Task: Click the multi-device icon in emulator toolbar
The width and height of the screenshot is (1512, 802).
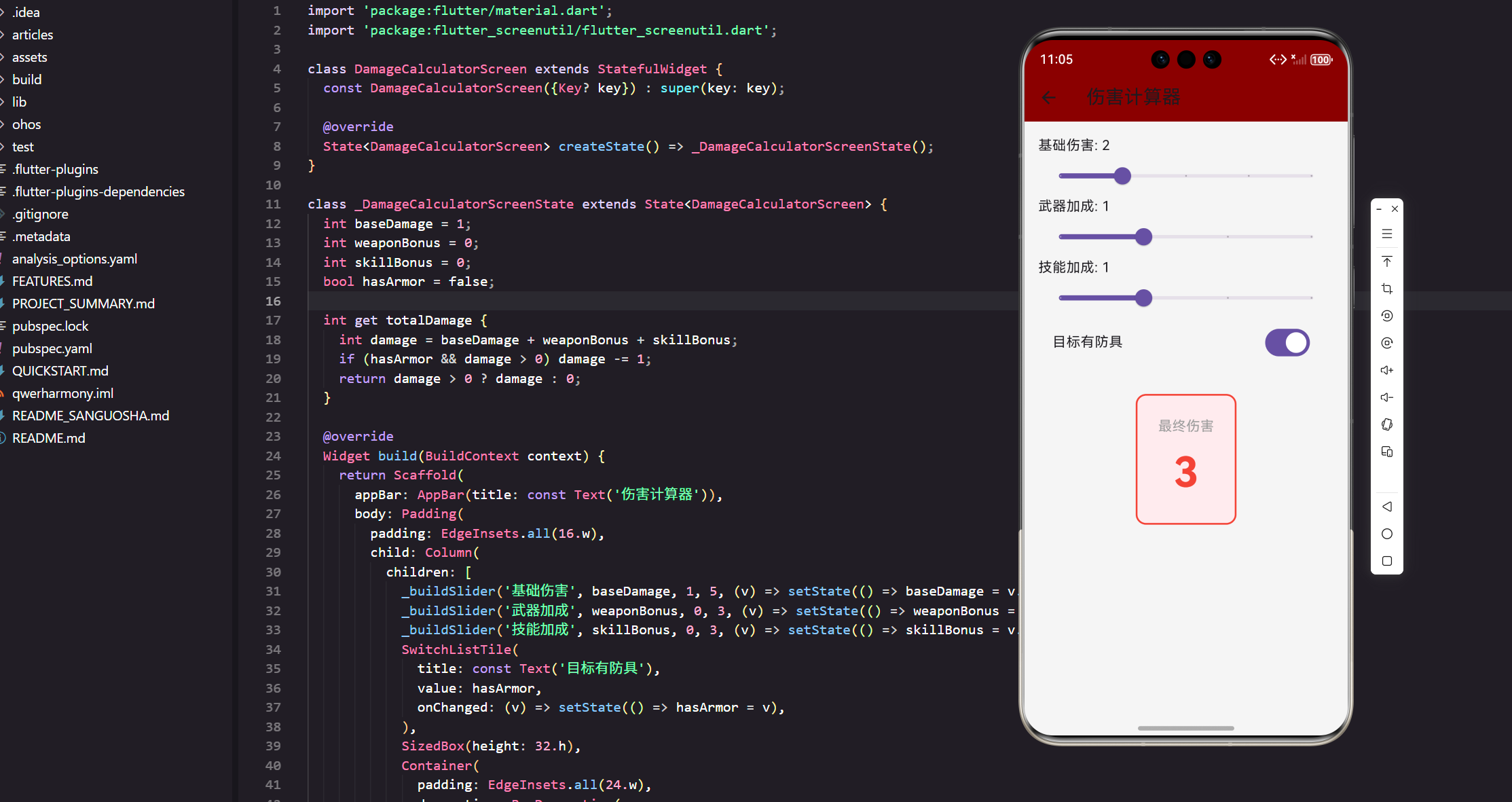Action: point(1387,452)
